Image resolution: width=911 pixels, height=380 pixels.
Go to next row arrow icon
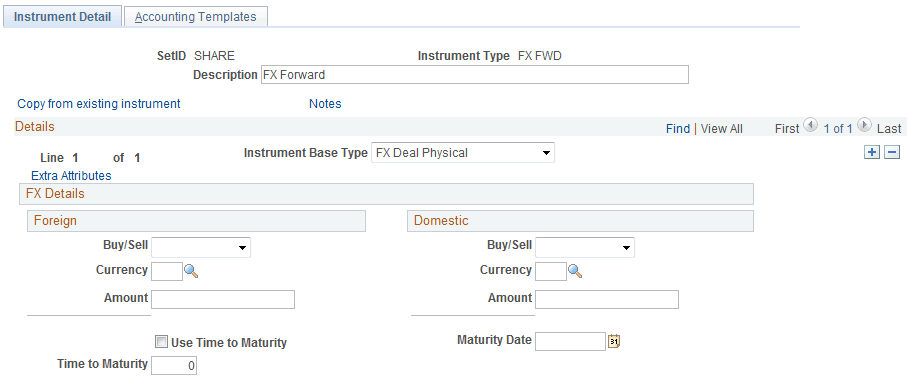coord(865,125)
